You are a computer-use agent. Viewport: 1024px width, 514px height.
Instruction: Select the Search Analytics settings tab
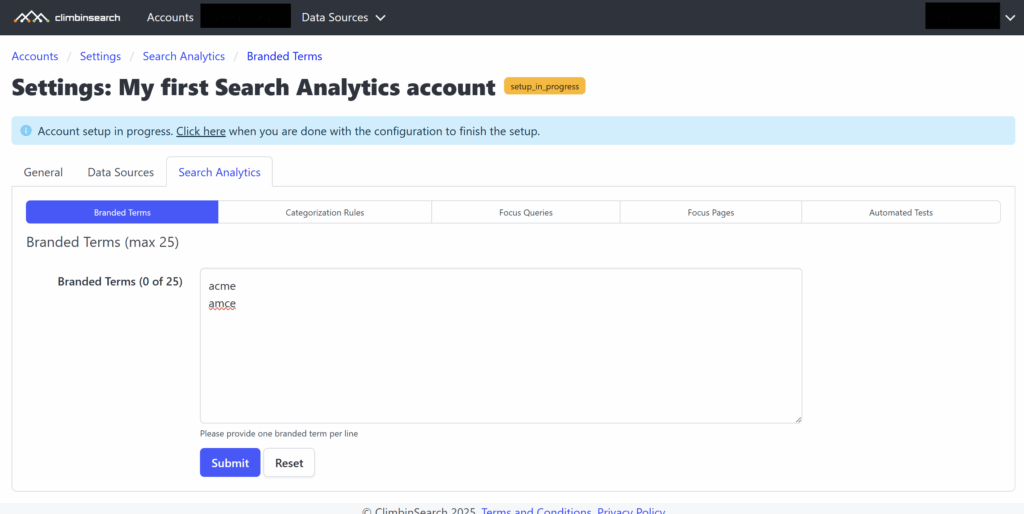219,172
